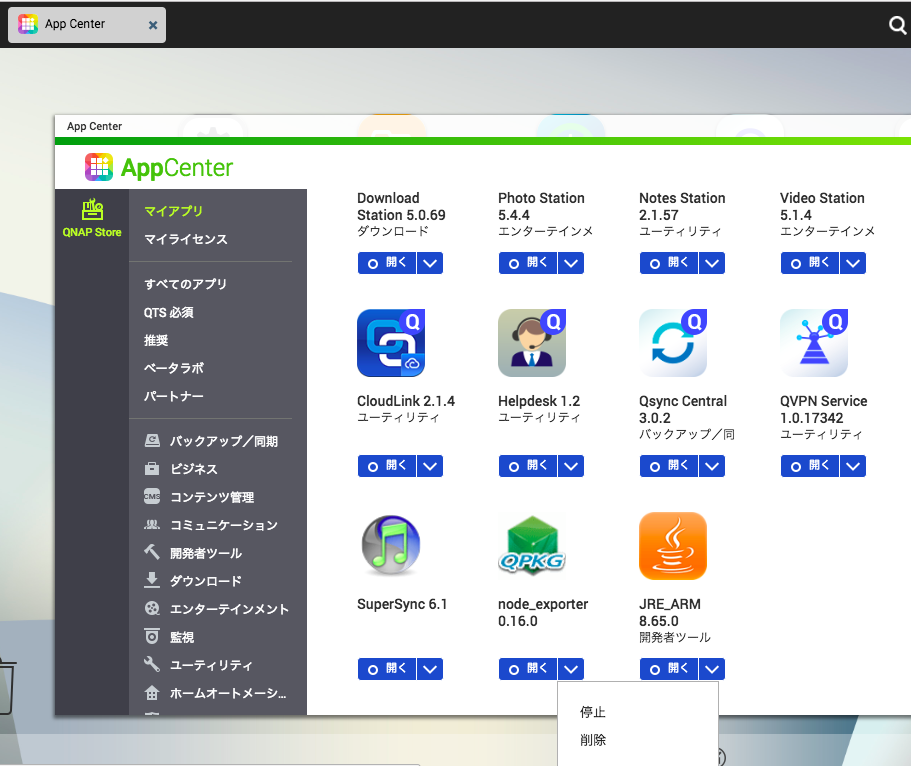
Task: Open Video Station with 開く button
Action: (x=810, y=263)
